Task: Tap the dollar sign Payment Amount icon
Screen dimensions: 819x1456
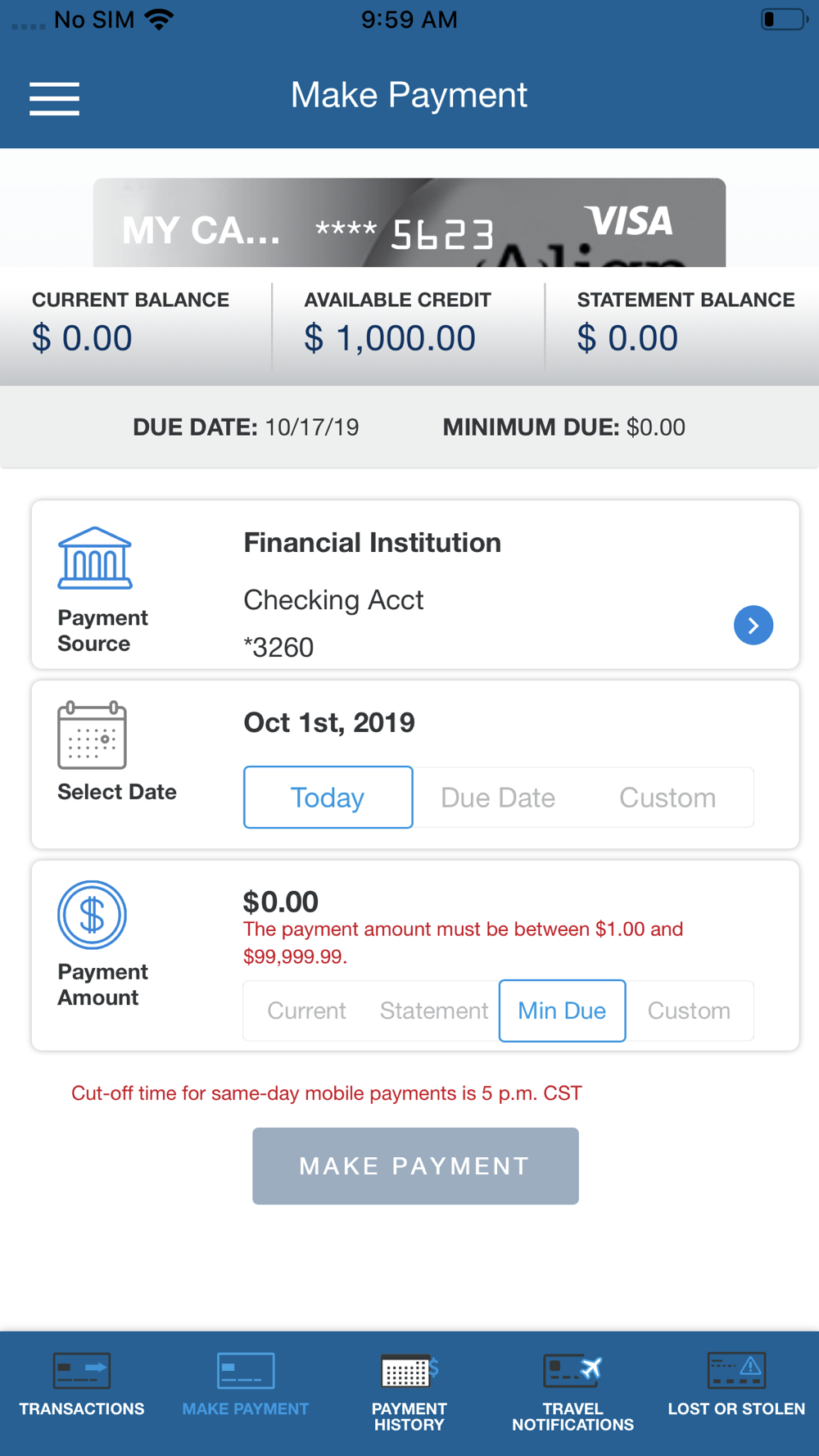Action: click(92, 915)
